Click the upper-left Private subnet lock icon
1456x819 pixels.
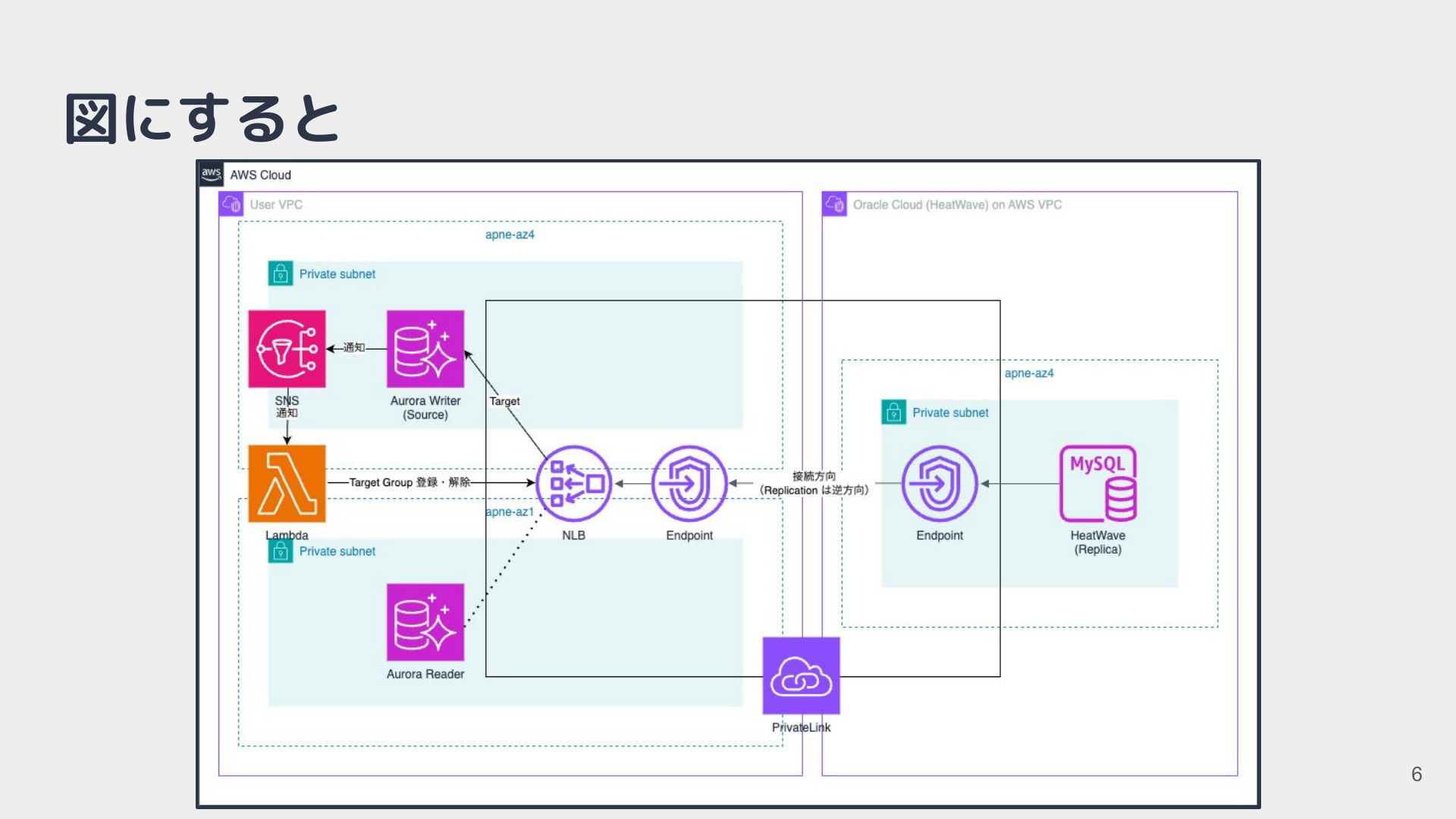point(281,274)
